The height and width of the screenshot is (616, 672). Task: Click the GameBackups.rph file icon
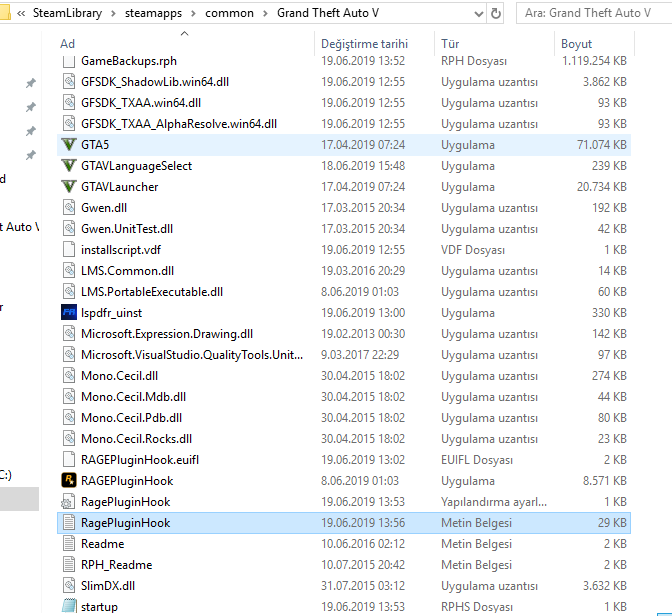(69, 61)
